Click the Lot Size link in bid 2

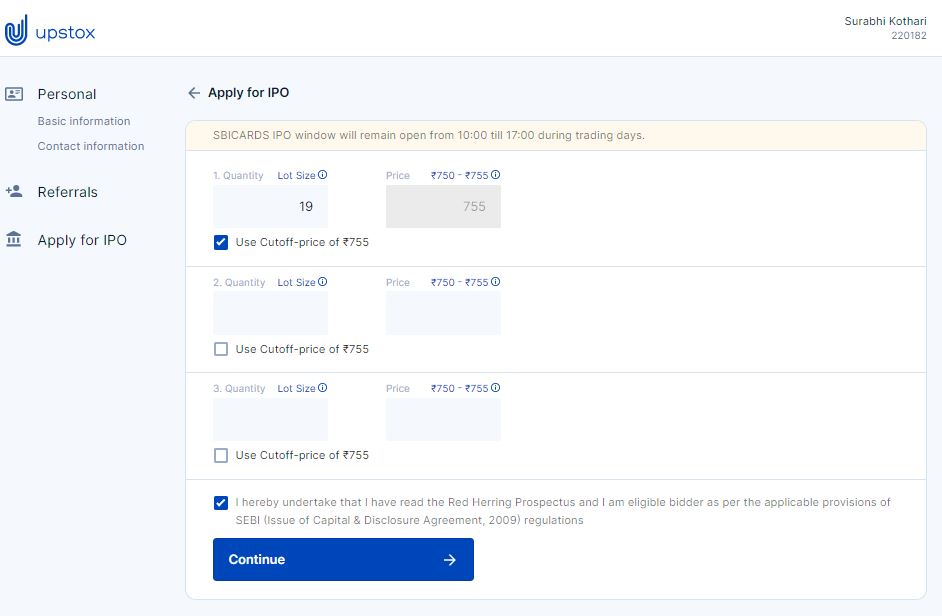pos(296,282)
